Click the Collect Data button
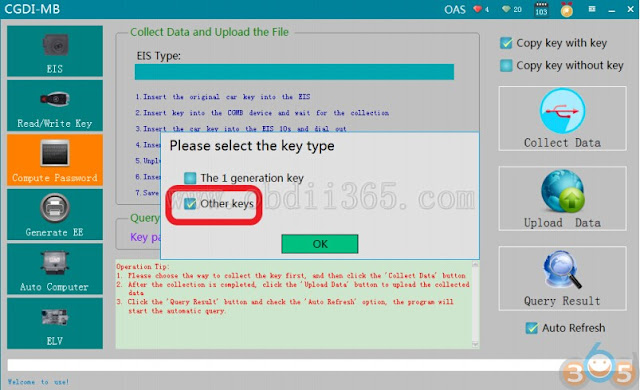Image resolution: width=640 pixels, height=390 pixels. pyautogui.click(x=562, y=118)
